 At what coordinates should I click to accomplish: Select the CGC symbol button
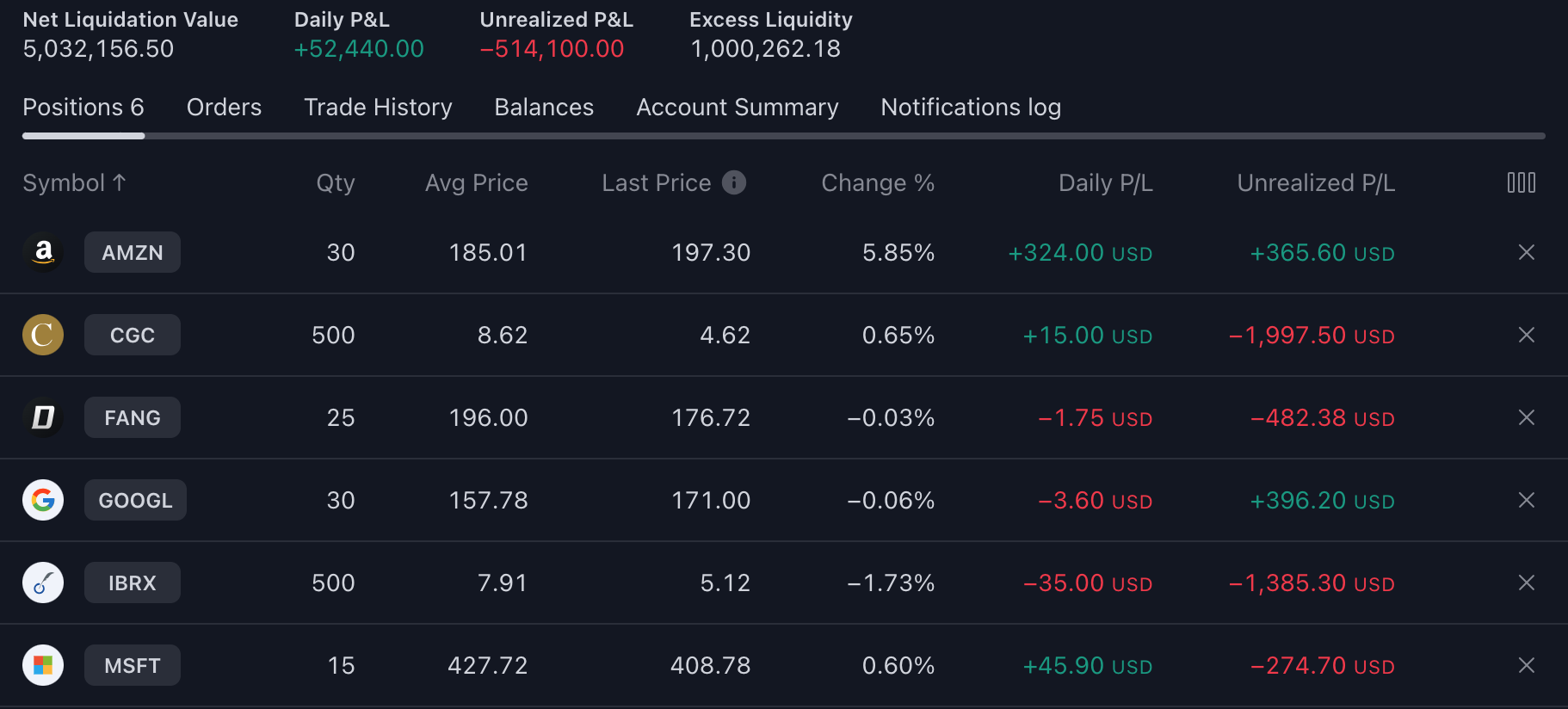pyautogui.click(x=133, y=335)
